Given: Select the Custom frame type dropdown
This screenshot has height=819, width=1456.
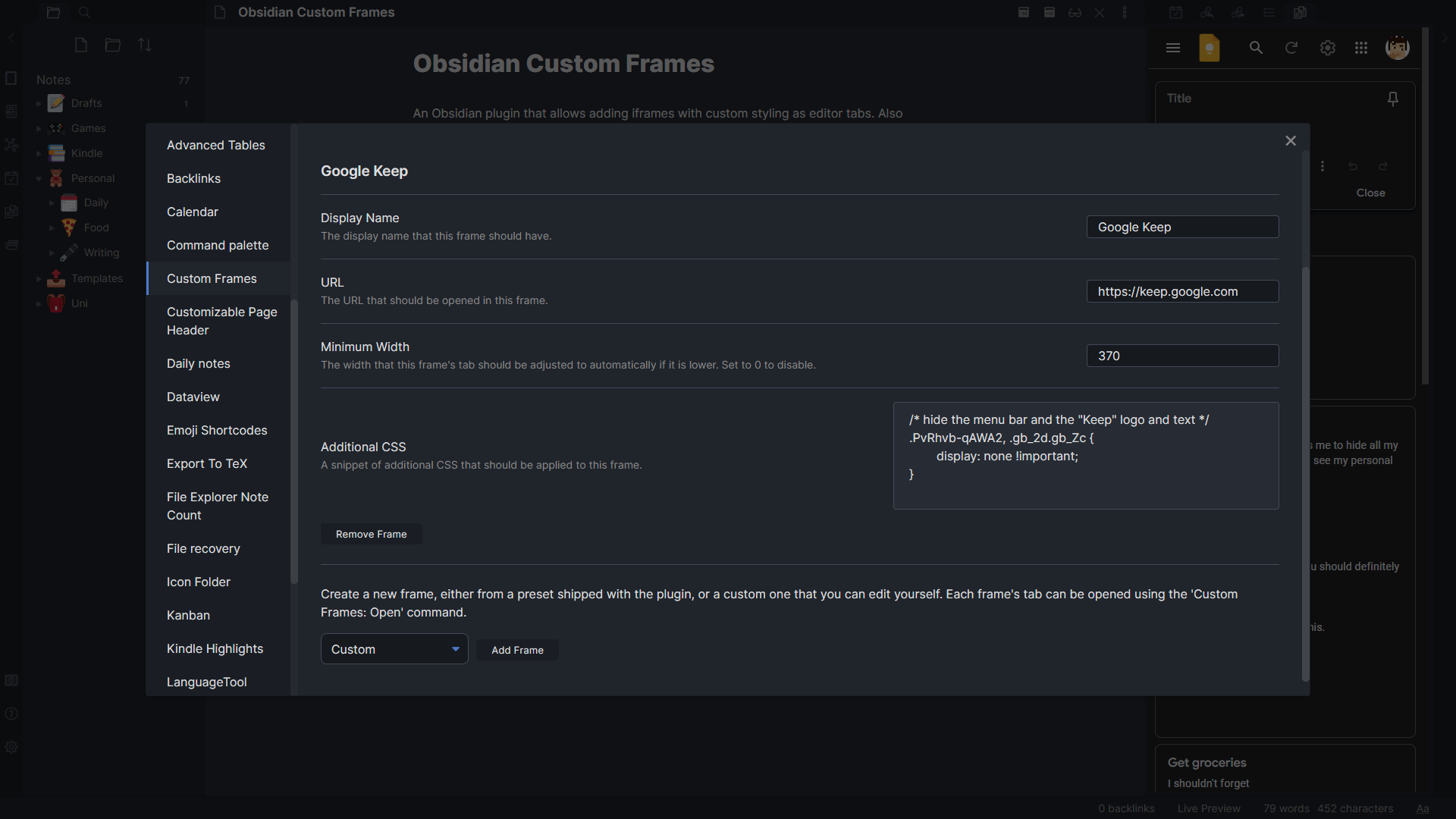Looking at the screenshot, I should tap(393, 649).
